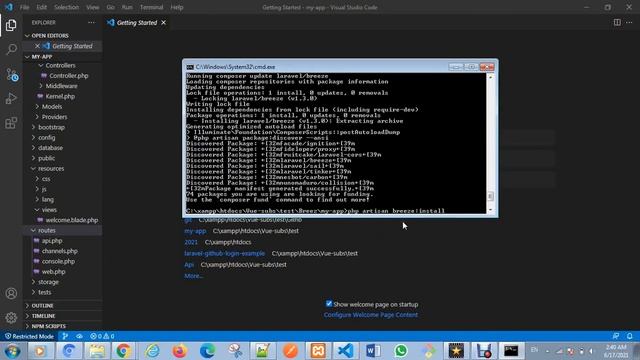Click the source control branch status icon
This screenshot has height=360, width=640.
pos(64,336)
